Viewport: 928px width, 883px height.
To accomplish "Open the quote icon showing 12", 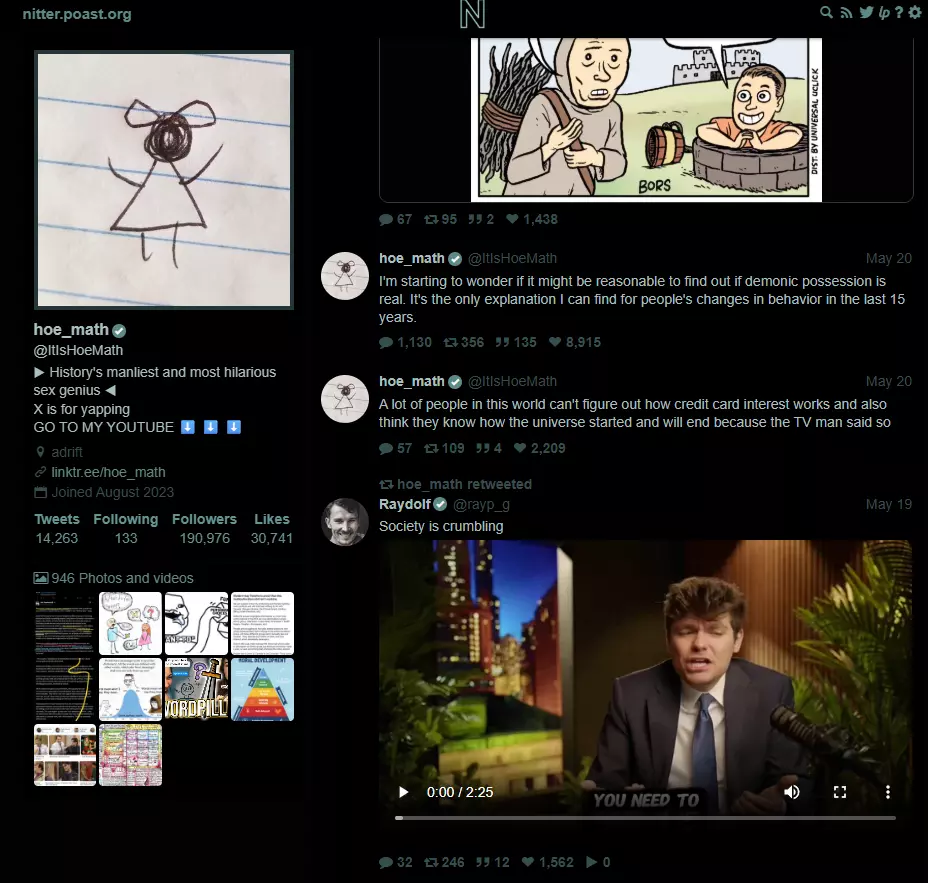I will (482, 862).
